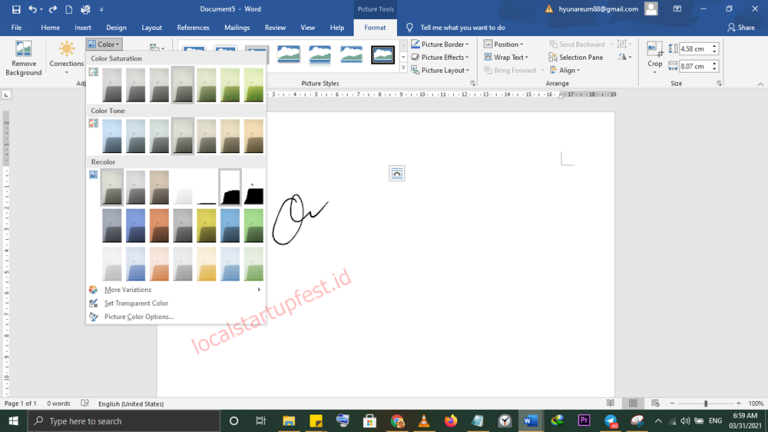
Task: Click the Redo arrow icon
Action: [x=52, y=9]
